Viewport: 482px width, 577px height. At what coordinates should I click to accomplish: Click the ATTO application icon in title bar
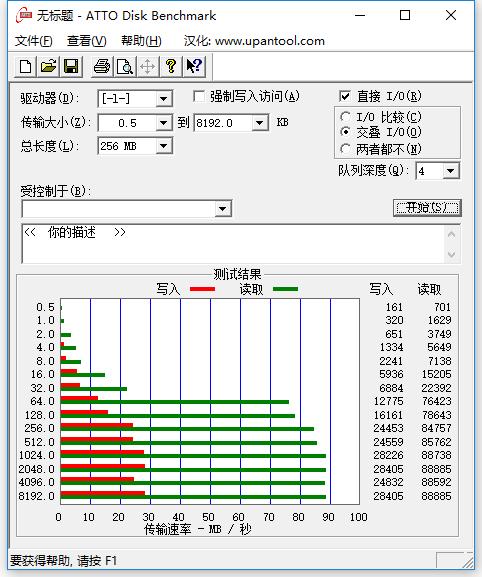[x=24, y=16]
